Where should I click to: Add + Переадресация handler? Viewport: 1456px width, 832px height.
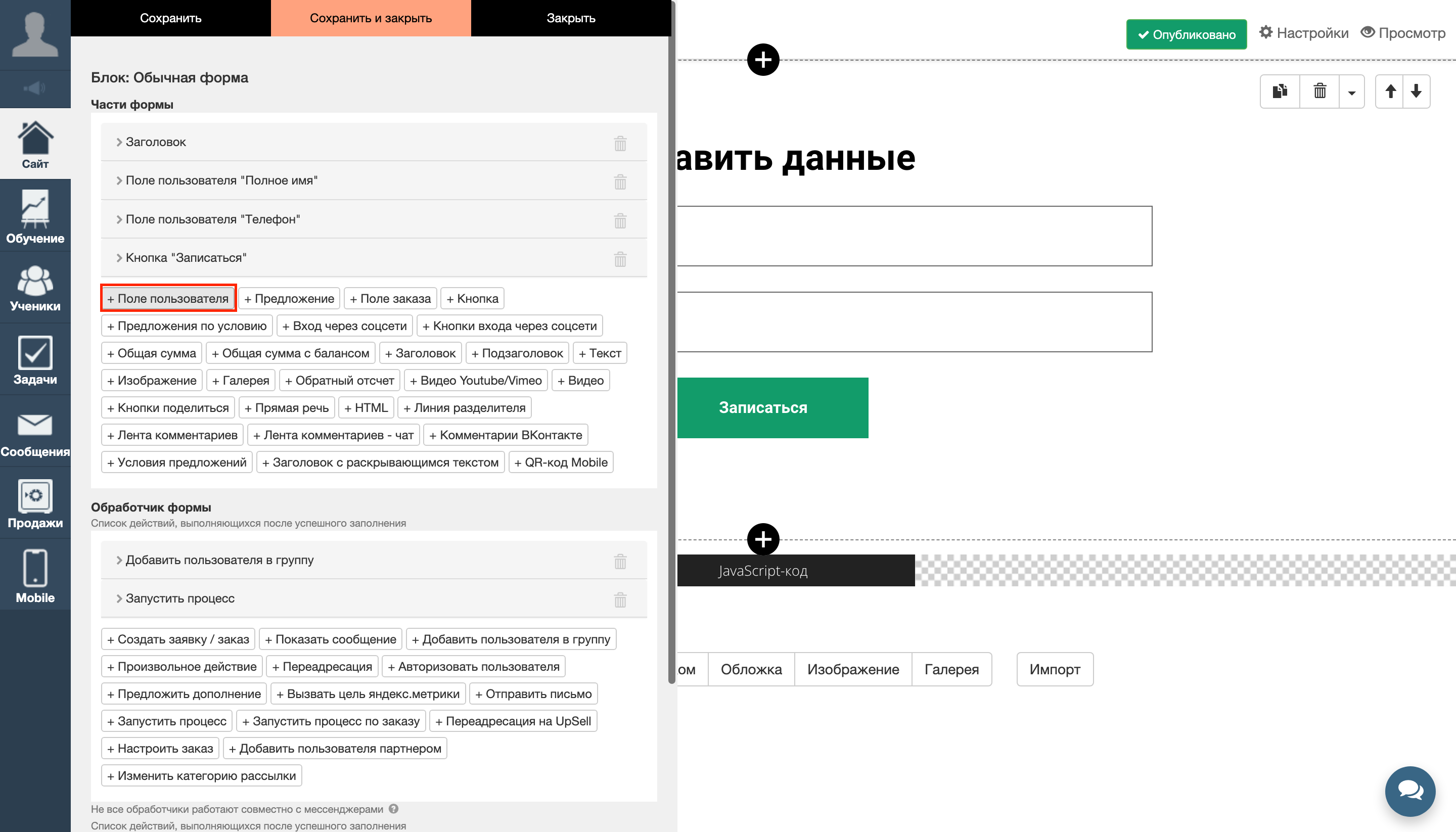click(x=322, y=666)
